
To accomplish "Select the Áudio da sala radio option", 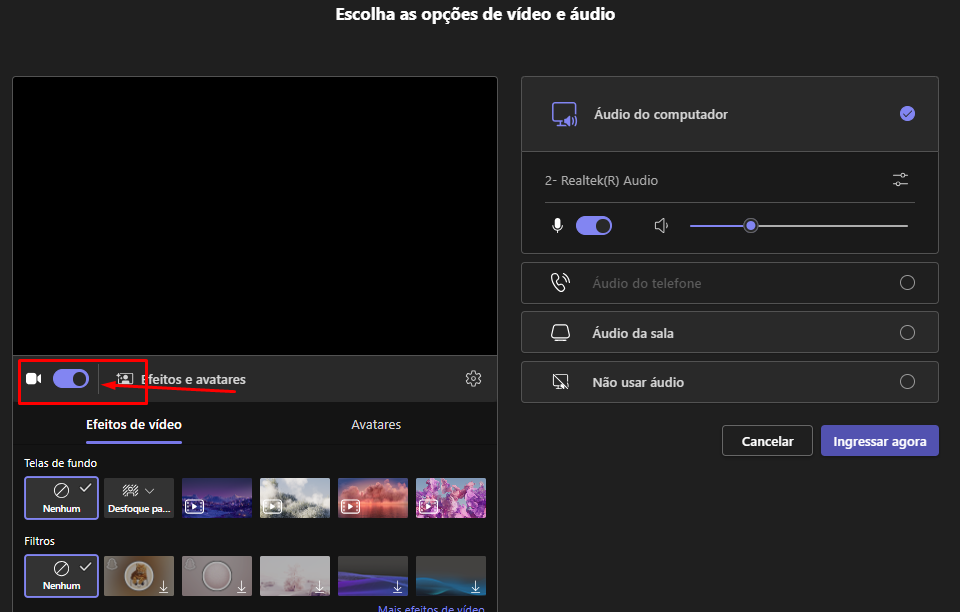I will click(x=907, y=332).
